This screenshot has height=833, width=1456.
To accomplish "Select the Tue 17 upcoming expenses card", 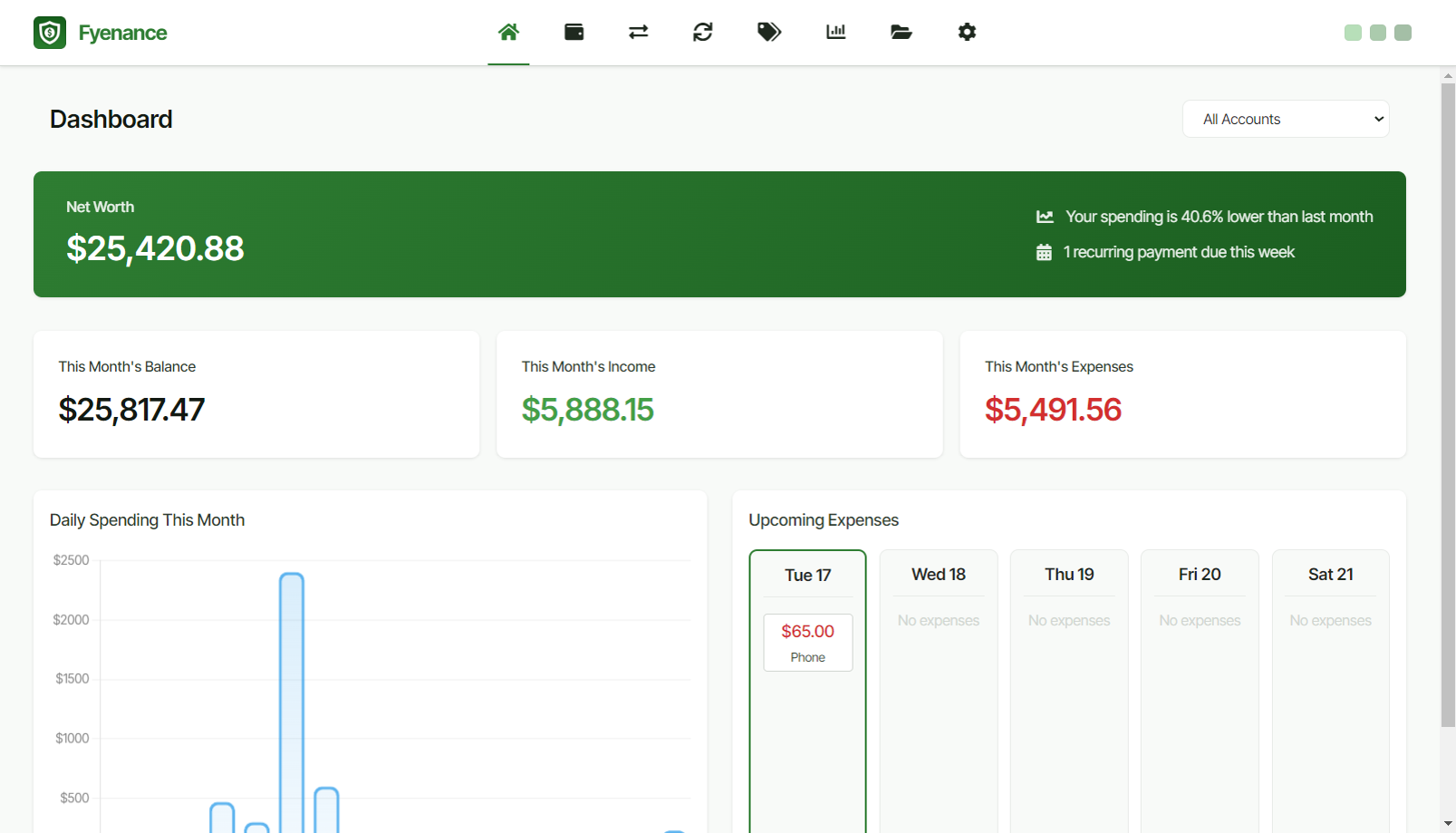I will 807,575.
